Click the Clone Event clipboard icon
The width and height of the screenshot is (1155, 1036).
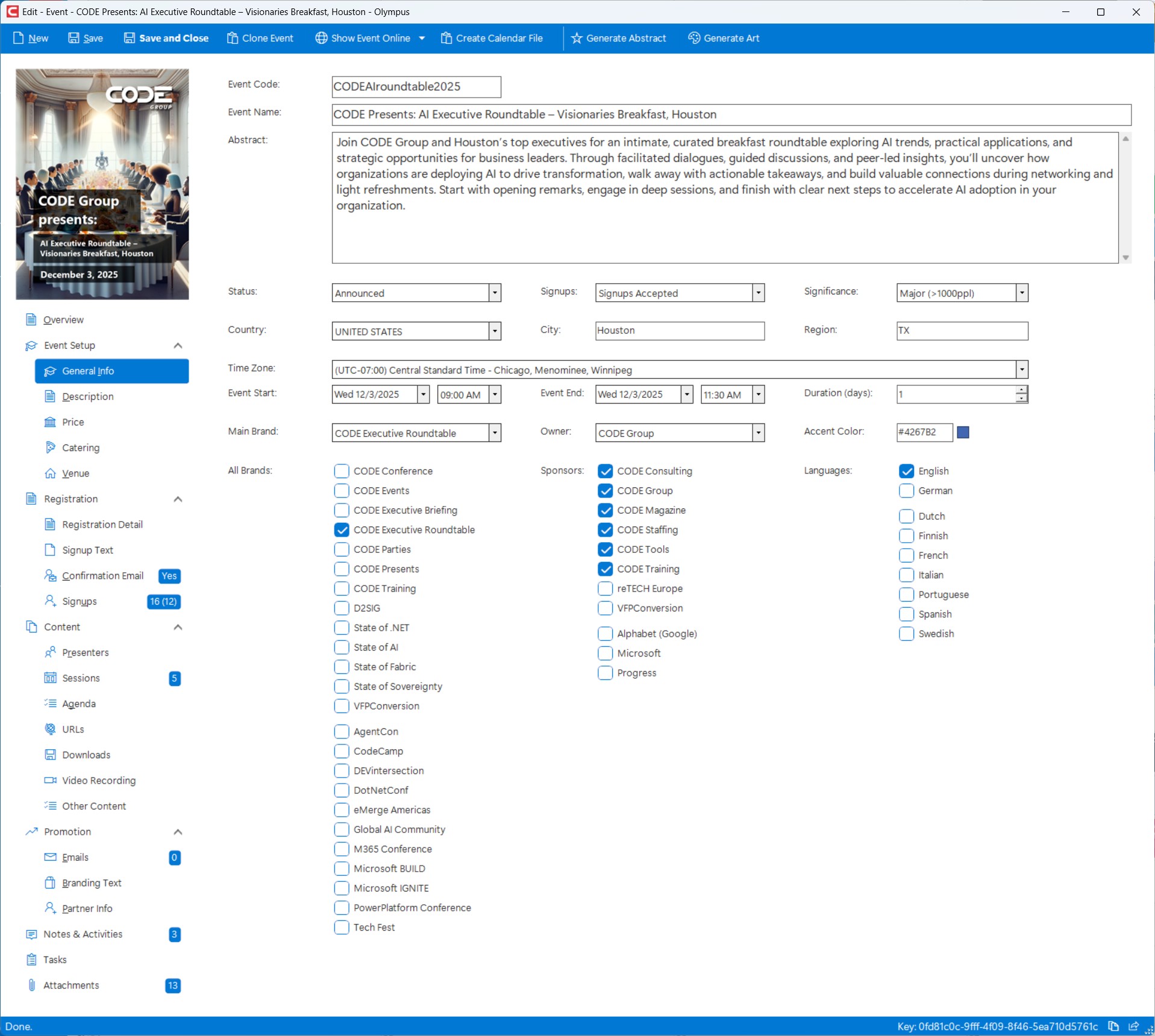[x=232, y=38]
